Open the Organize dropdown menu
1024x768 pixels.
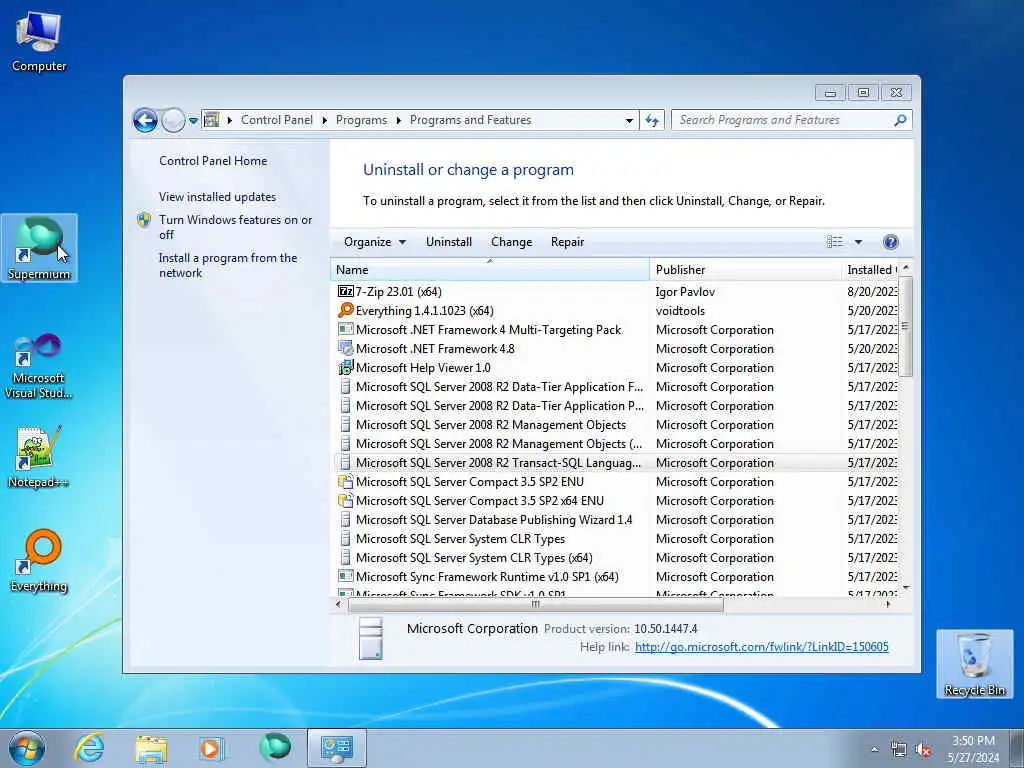[x=375, y=242]
